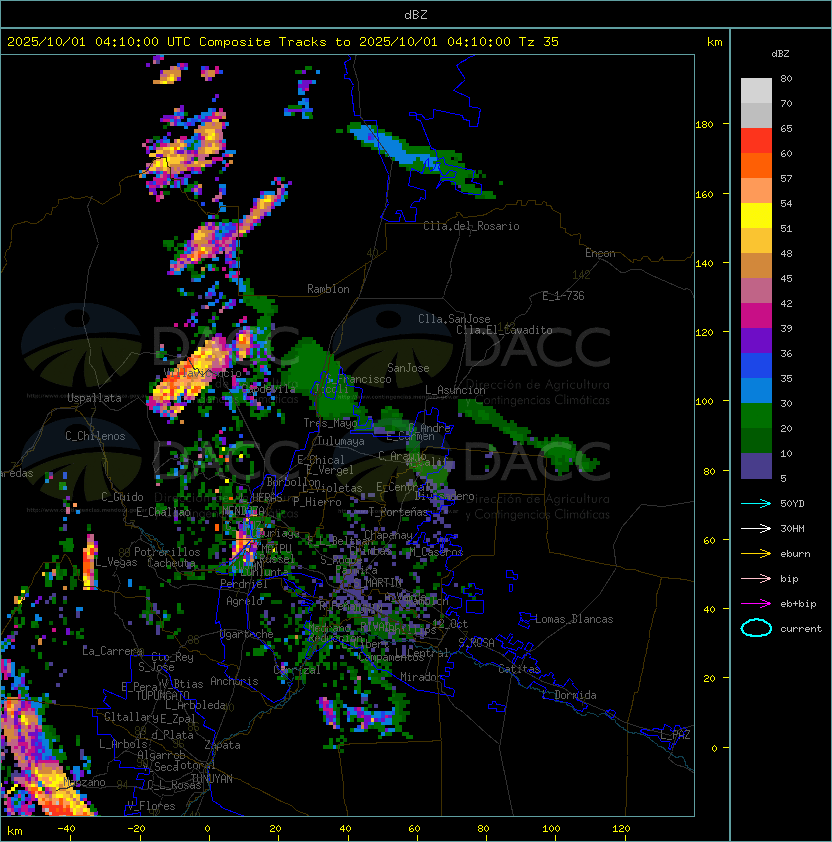Image resolution: width=832 pixels, height=842 pixels.
Task: Click the 'Agrelo' place label
Action: (x=244, y=601)
